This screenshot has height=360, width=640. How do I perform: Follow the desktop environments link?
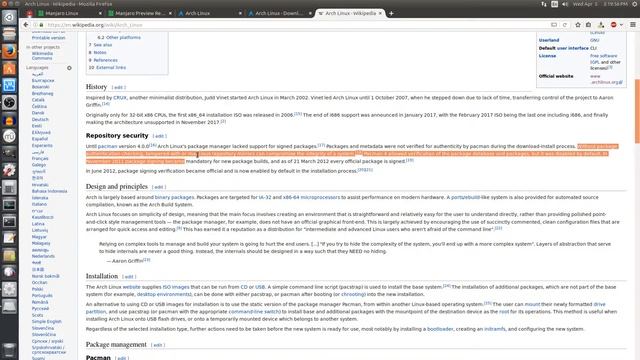(x=163, y=294)
